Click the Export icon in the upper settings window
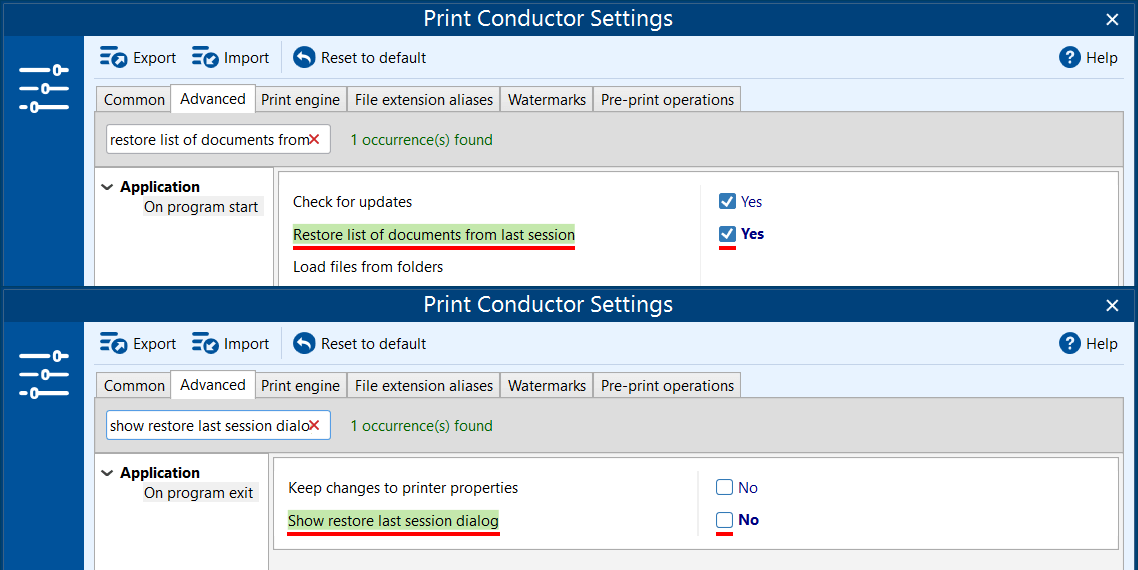The image size is (1138, 570). tap(113, 58)
